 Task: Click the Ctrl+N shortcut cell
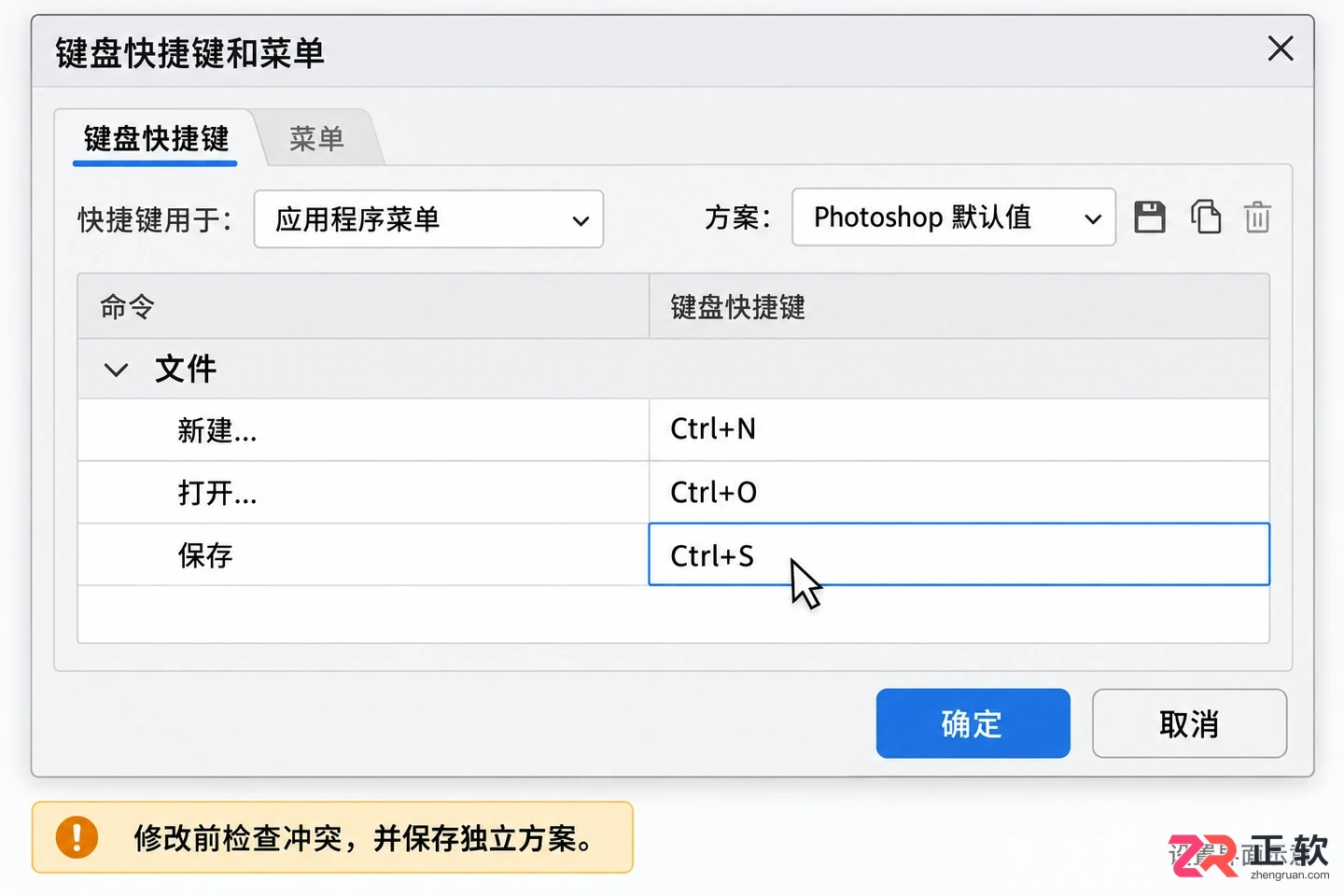(x=959, y=430)
